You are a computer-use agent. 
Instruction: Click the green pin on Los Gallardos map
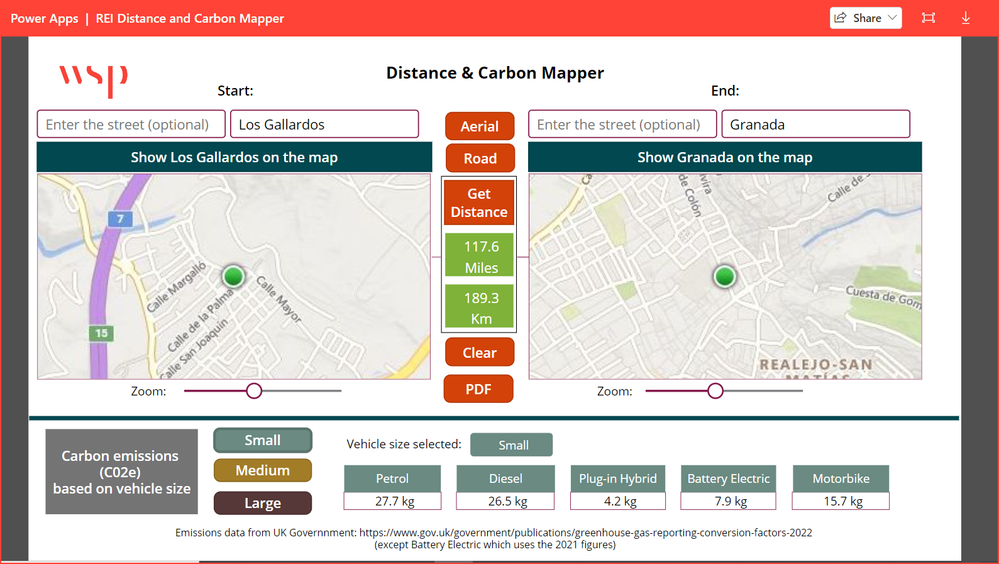[234, 277]
